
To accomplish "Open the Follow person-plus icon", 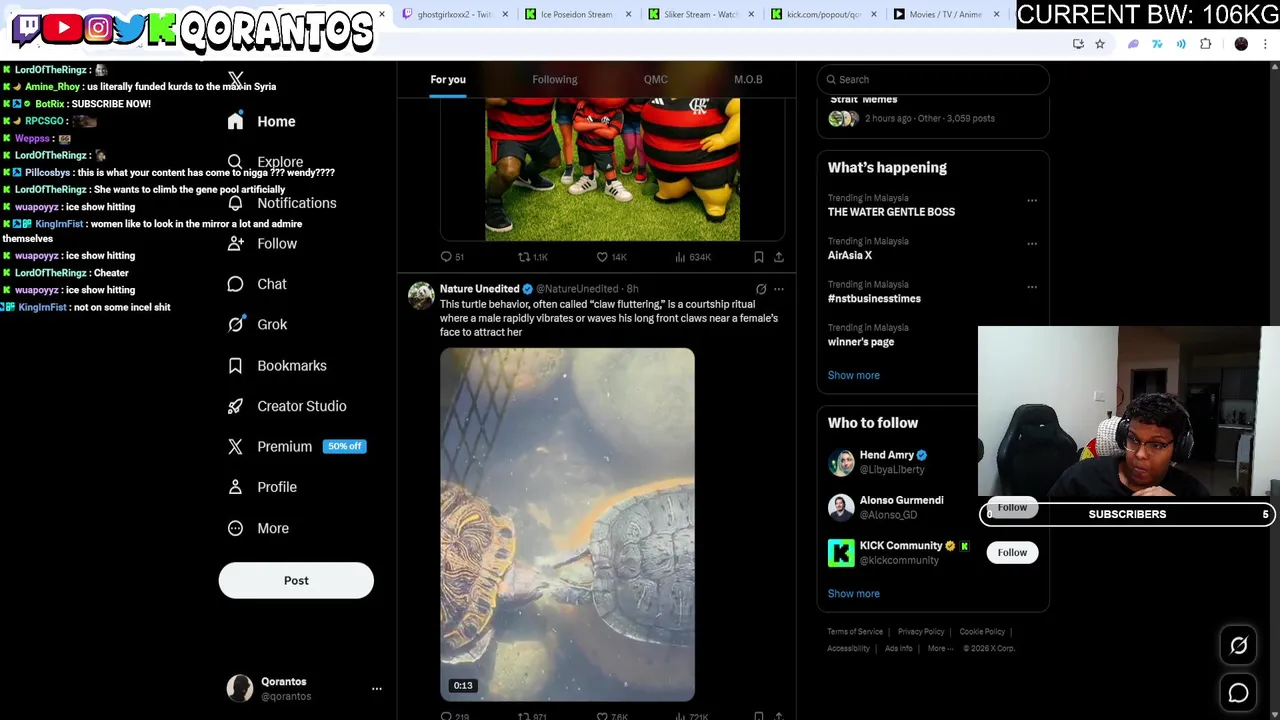I will [x=235, y=243].
